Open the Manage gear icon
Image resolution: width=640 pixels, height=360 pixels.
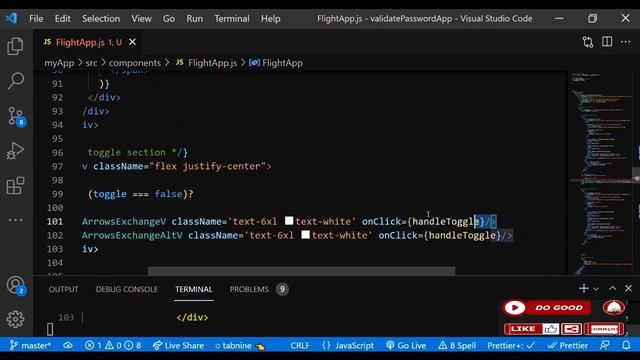pos(16,319)
